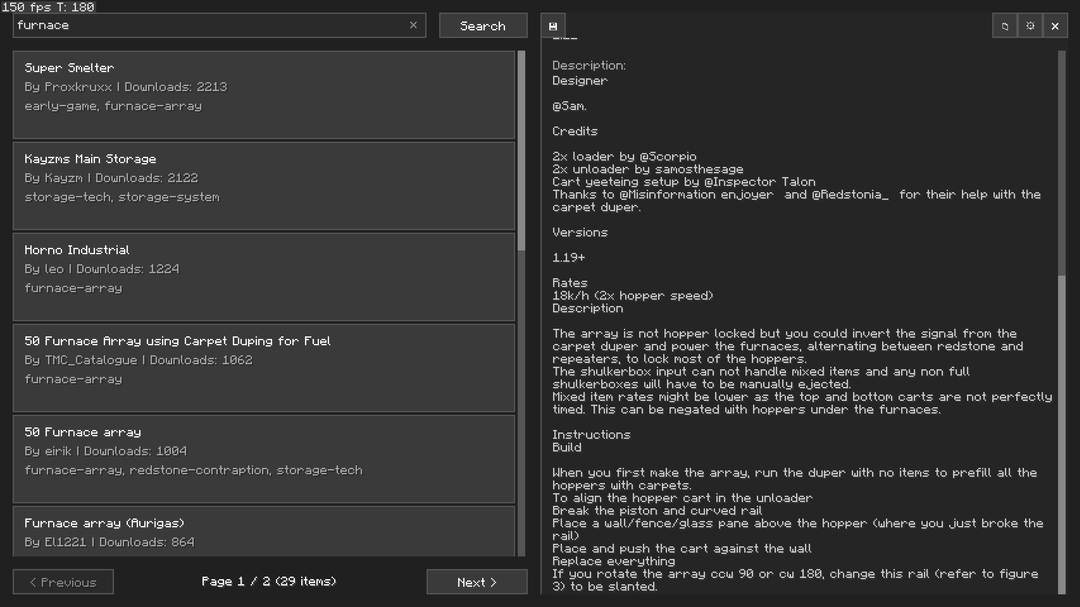
Task: Click the Previous page button
Action: 63,582
